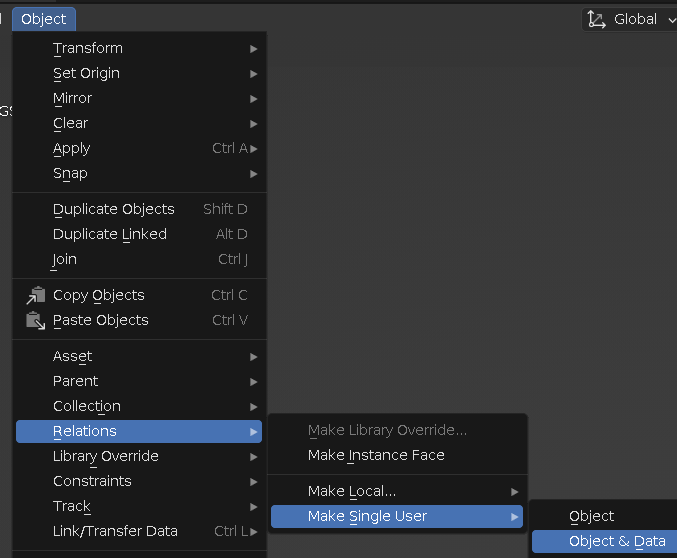Click Join in the Object menu
677x558 pixels.
[65, 259]
